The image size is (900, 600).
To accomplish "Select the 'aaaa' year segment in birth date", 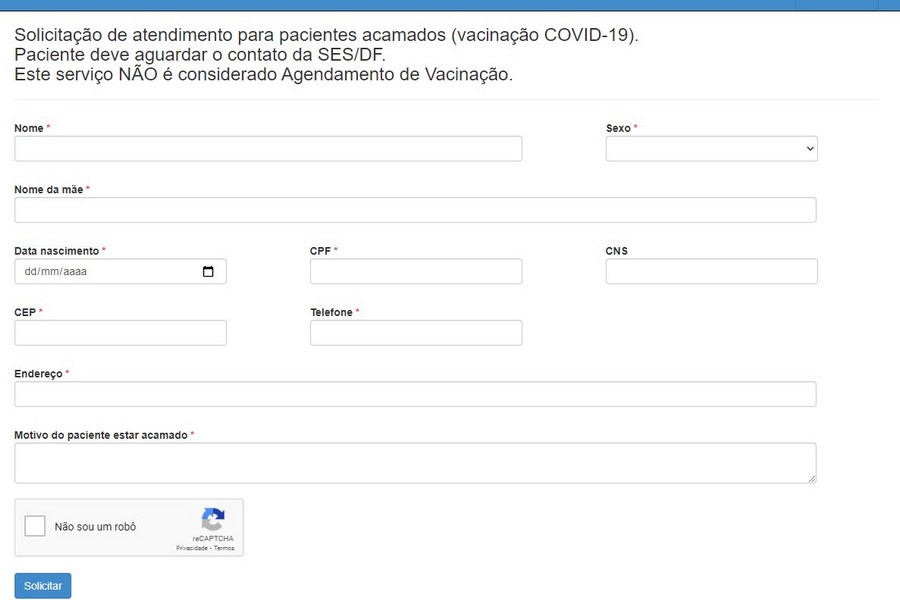I will tap(76, 272).
